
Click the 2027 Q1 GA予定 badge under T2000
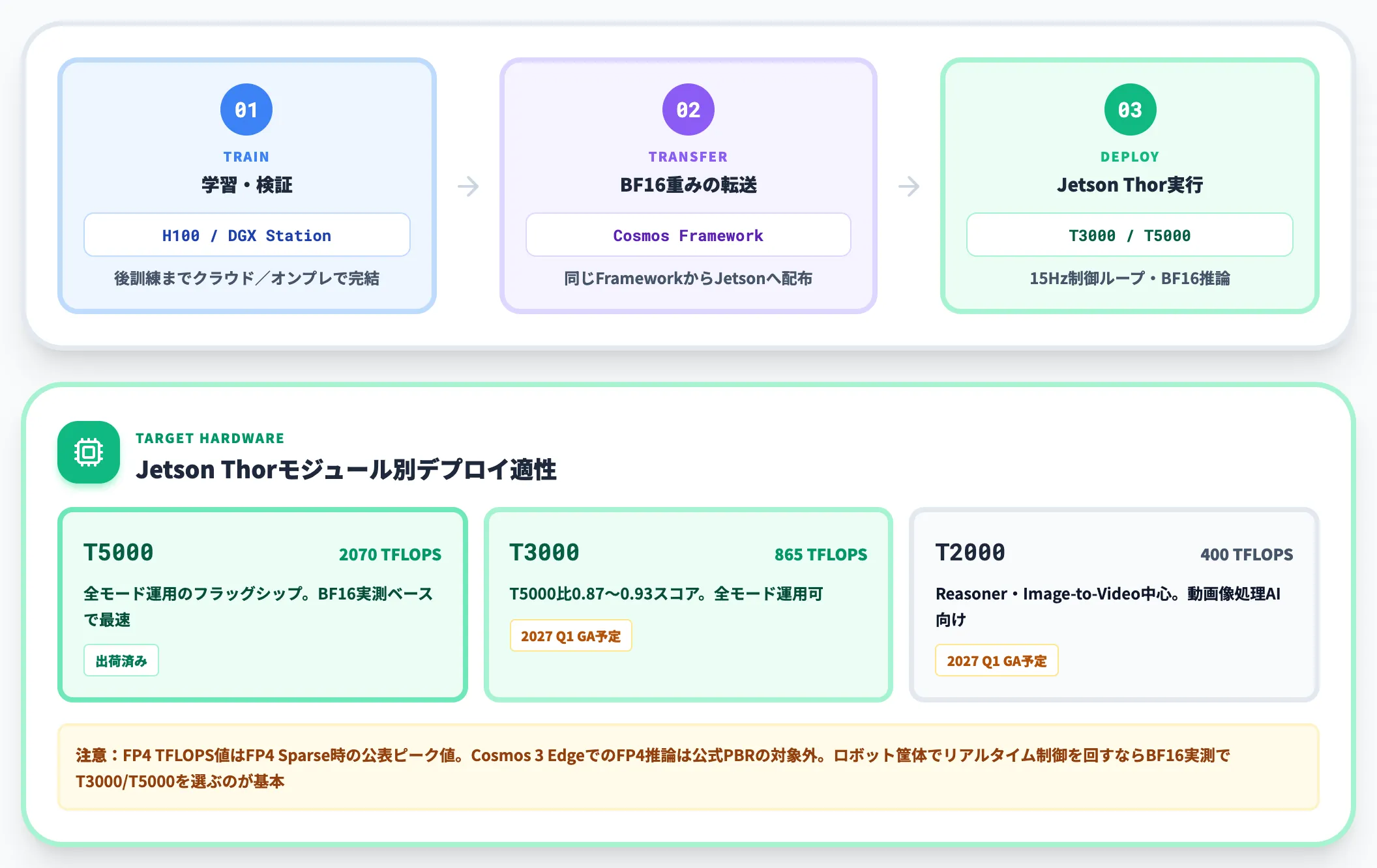(x=997, y=661)
